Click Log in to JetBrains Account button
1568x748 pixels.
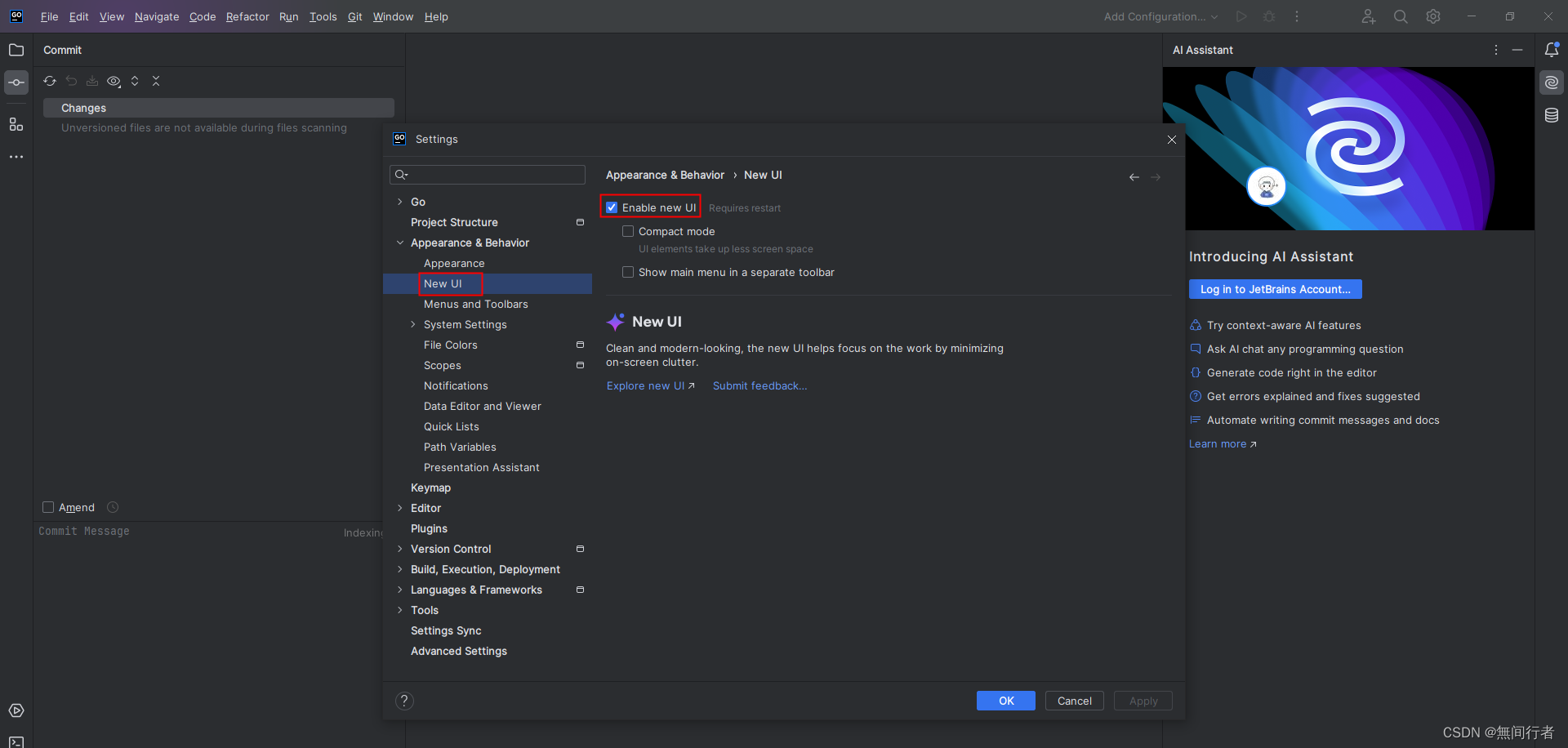pos(1275,289)
